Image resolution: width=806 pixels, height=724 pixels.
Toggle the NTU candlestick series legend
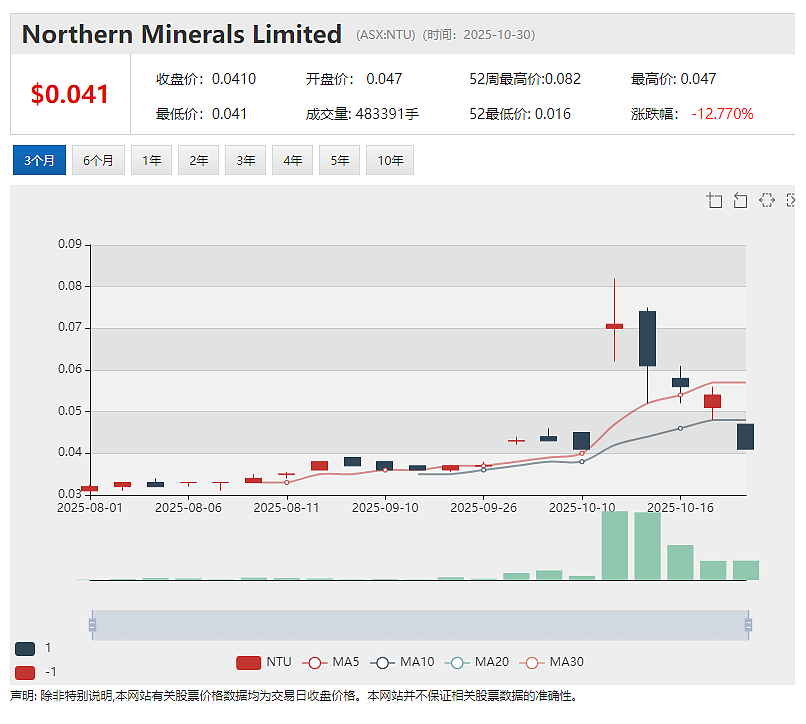[x=264, y=662]
